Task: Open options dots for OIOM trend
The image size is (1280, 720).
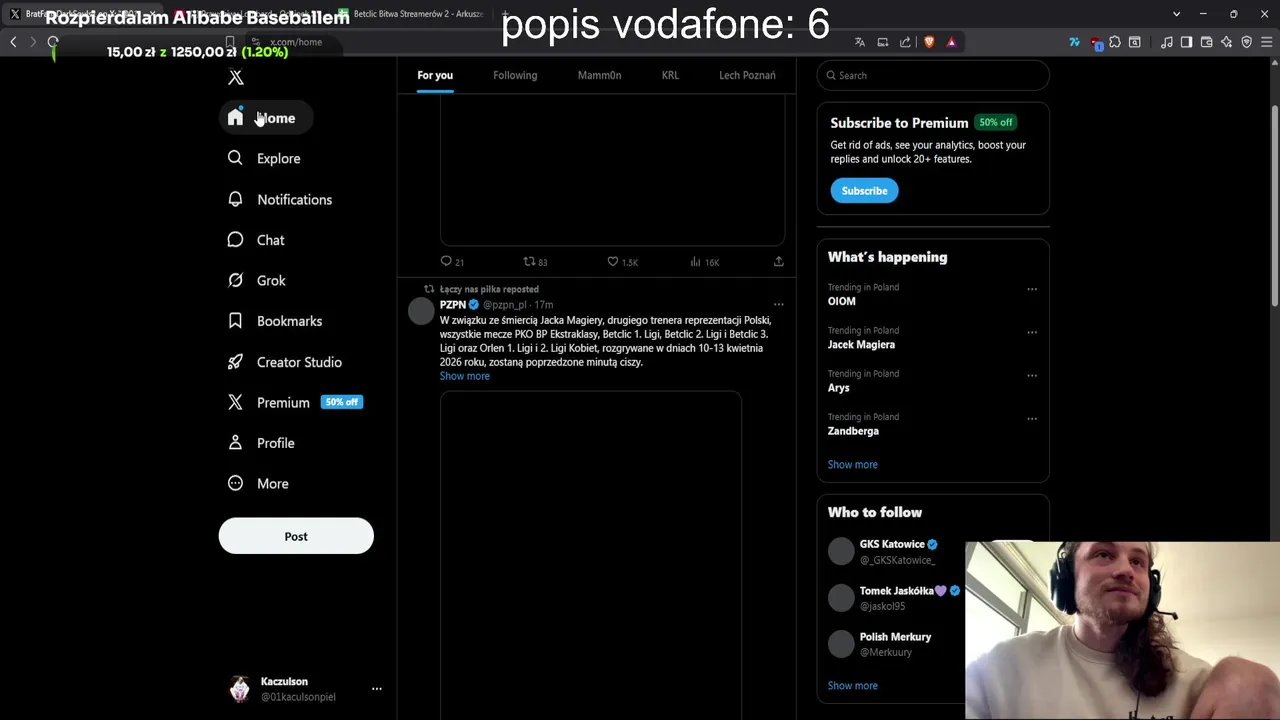Action: tap(1032, 289)
